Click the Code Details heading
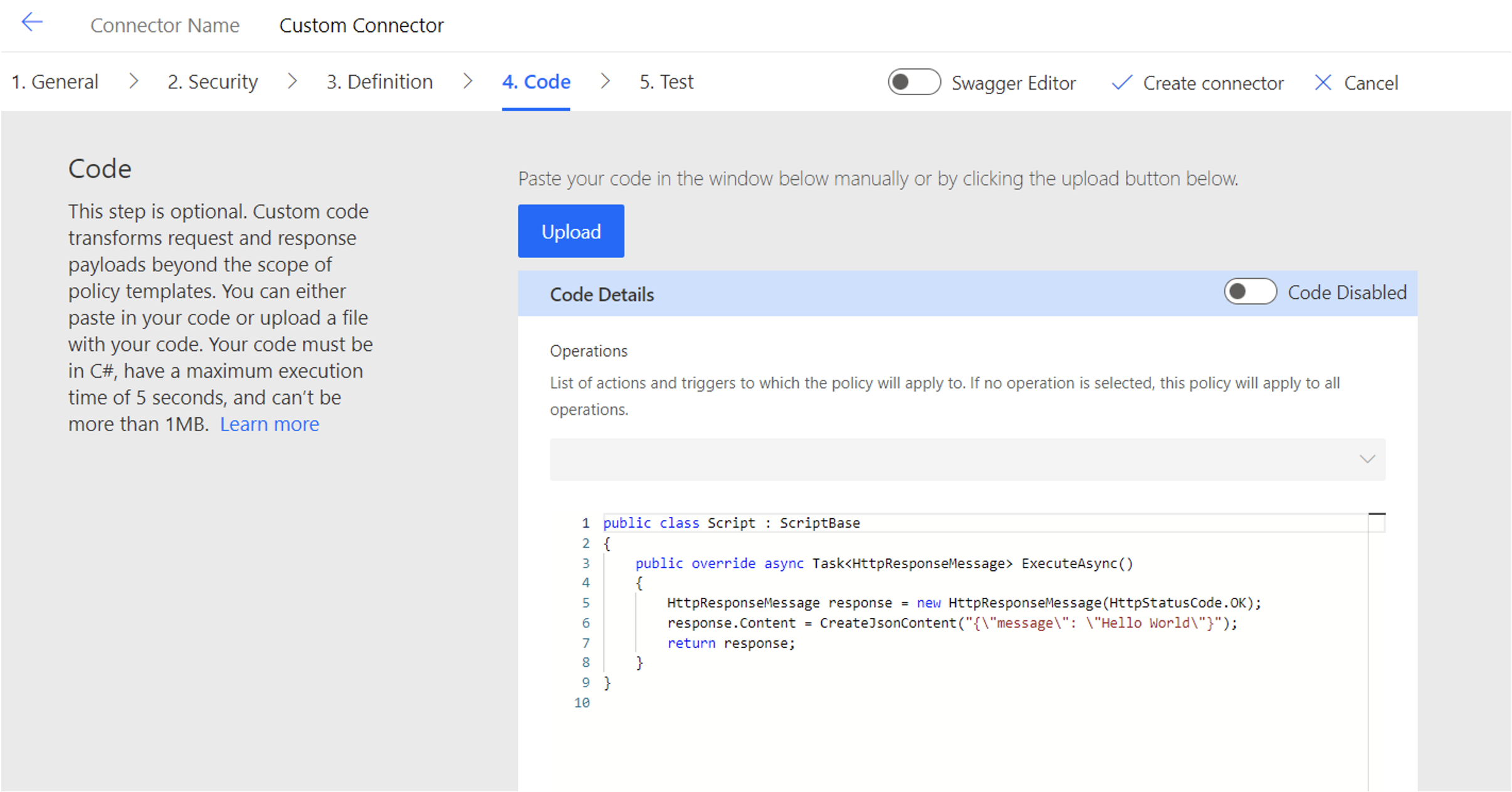The width and height of the screenshot is (1512, 792). tap(602, 294)
